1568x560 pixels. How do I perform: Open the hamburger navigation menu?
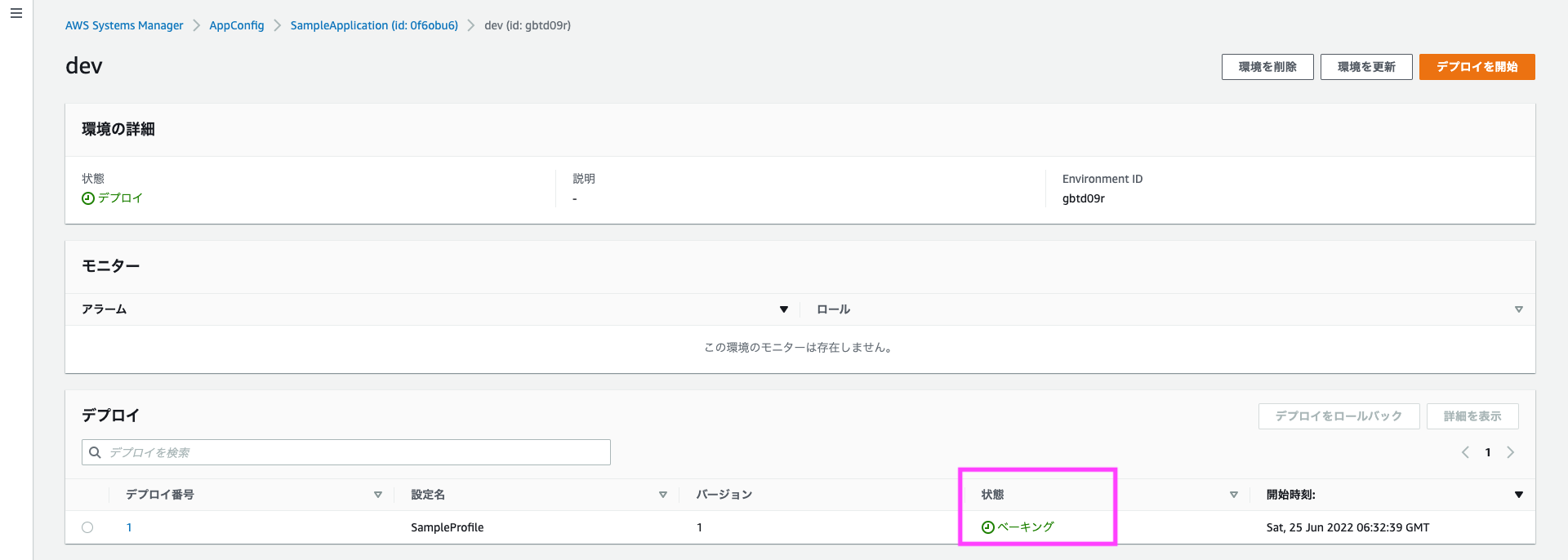[16, 14]
